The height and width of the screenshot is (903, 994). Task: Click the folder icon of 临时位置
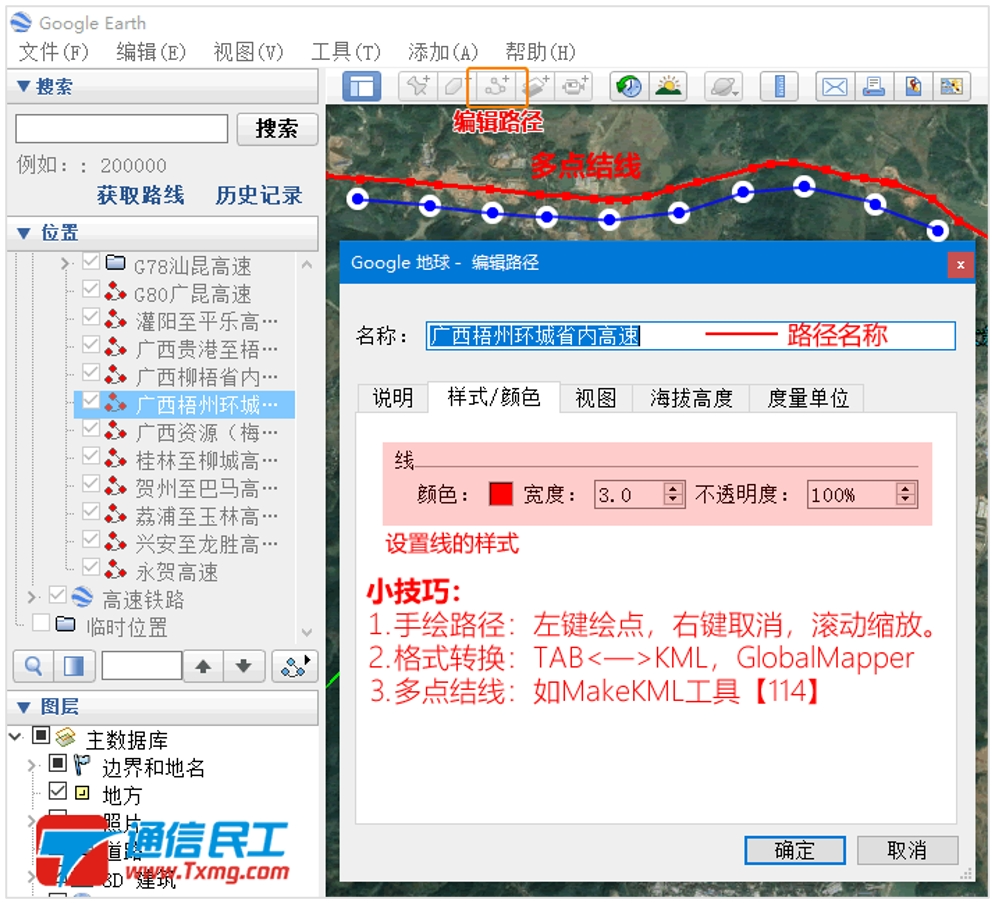[65, 623]
